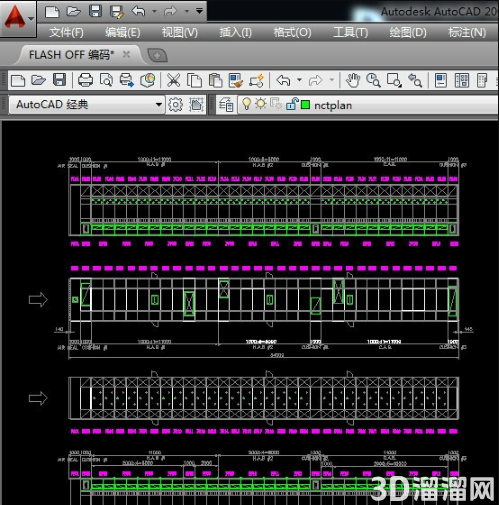Open the 格式(O) menu
The height and width of the screenshot is (505, 499).
tap(292, 33)
